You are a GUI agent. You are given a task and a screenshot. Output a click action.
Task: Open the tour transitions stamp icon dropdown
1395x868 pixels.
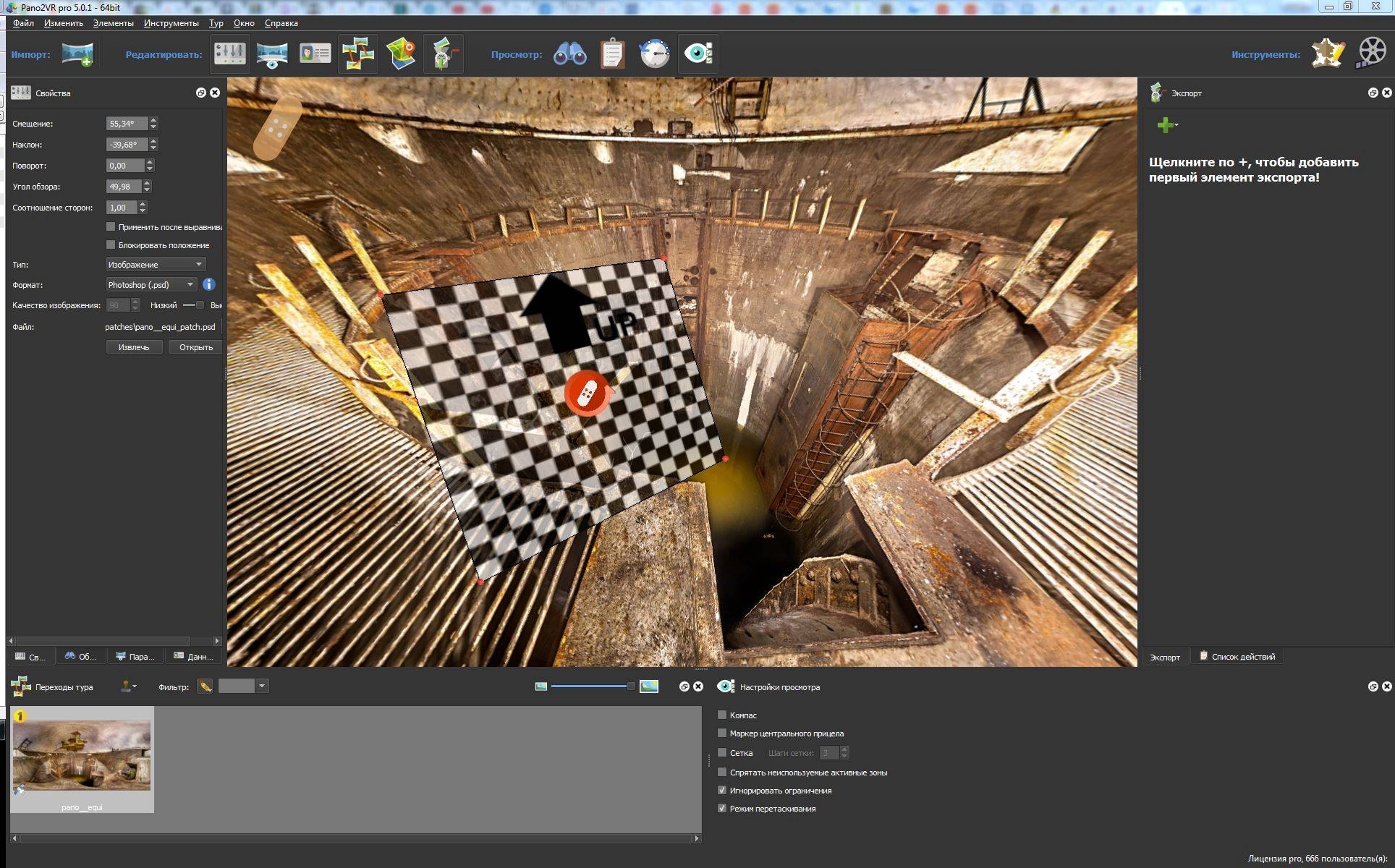point(128,686)
